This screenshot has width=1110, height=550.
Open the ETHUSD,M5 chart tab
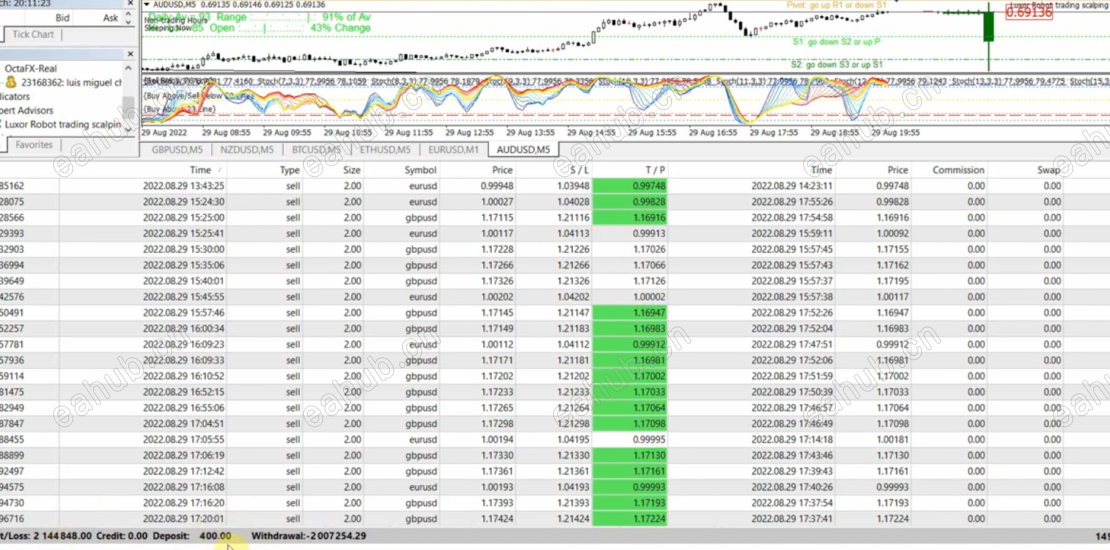pyautogui.click(x=384, y=149)
